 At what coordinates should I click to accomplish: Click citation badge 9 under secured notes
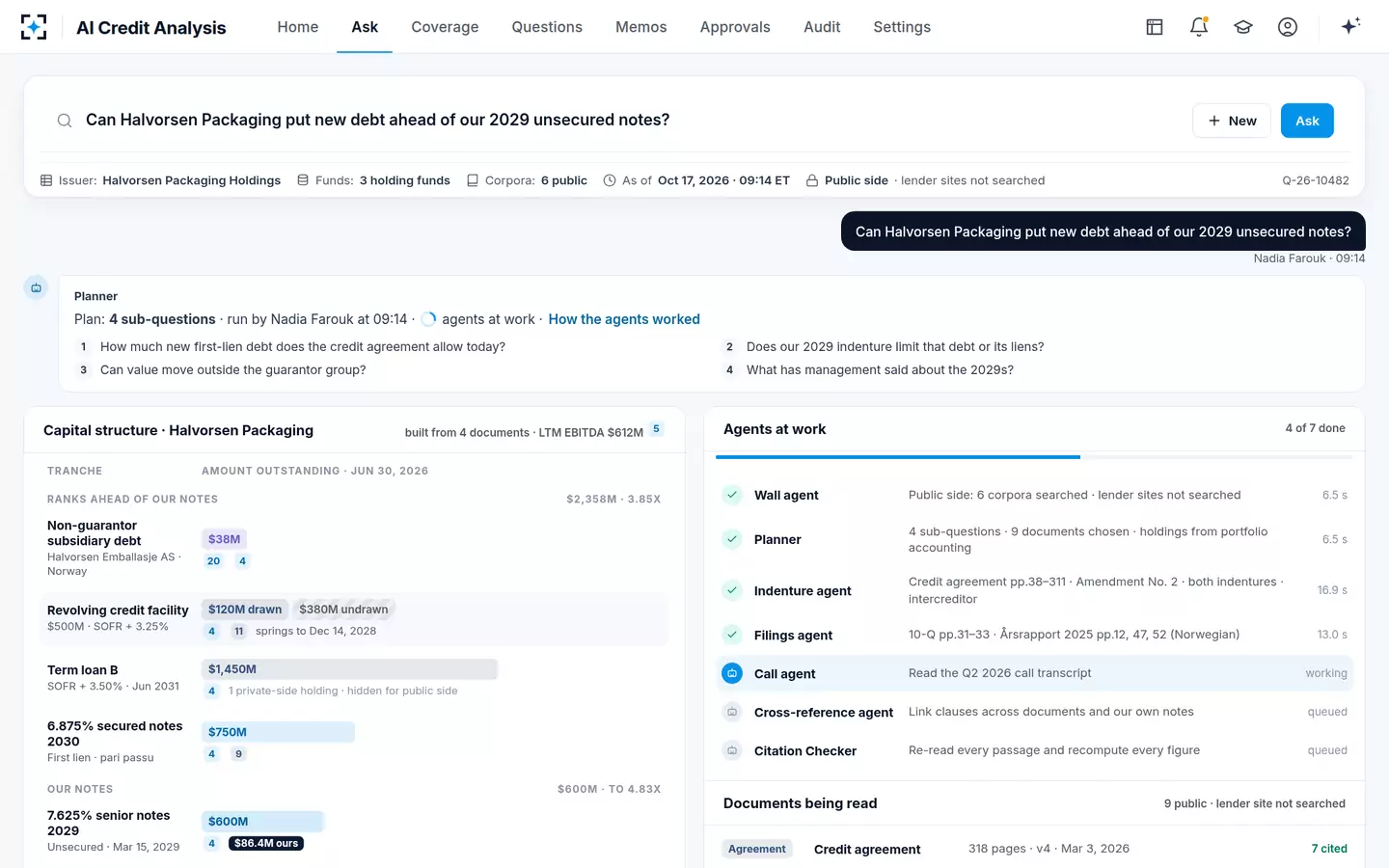tap(239, 754)
